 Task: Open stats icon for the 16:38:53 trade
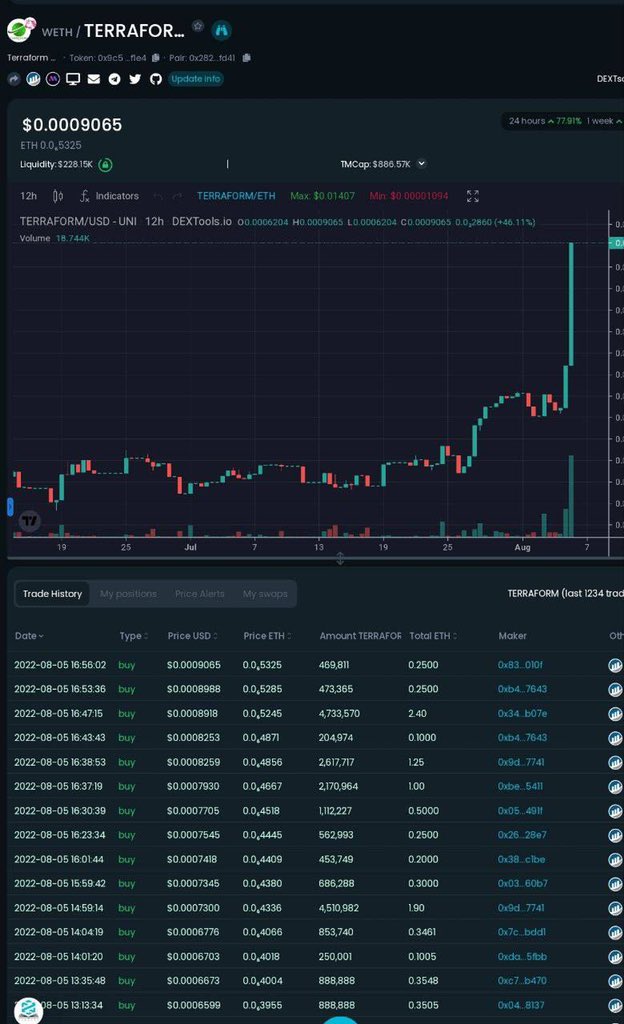click(x=615, y=763)
